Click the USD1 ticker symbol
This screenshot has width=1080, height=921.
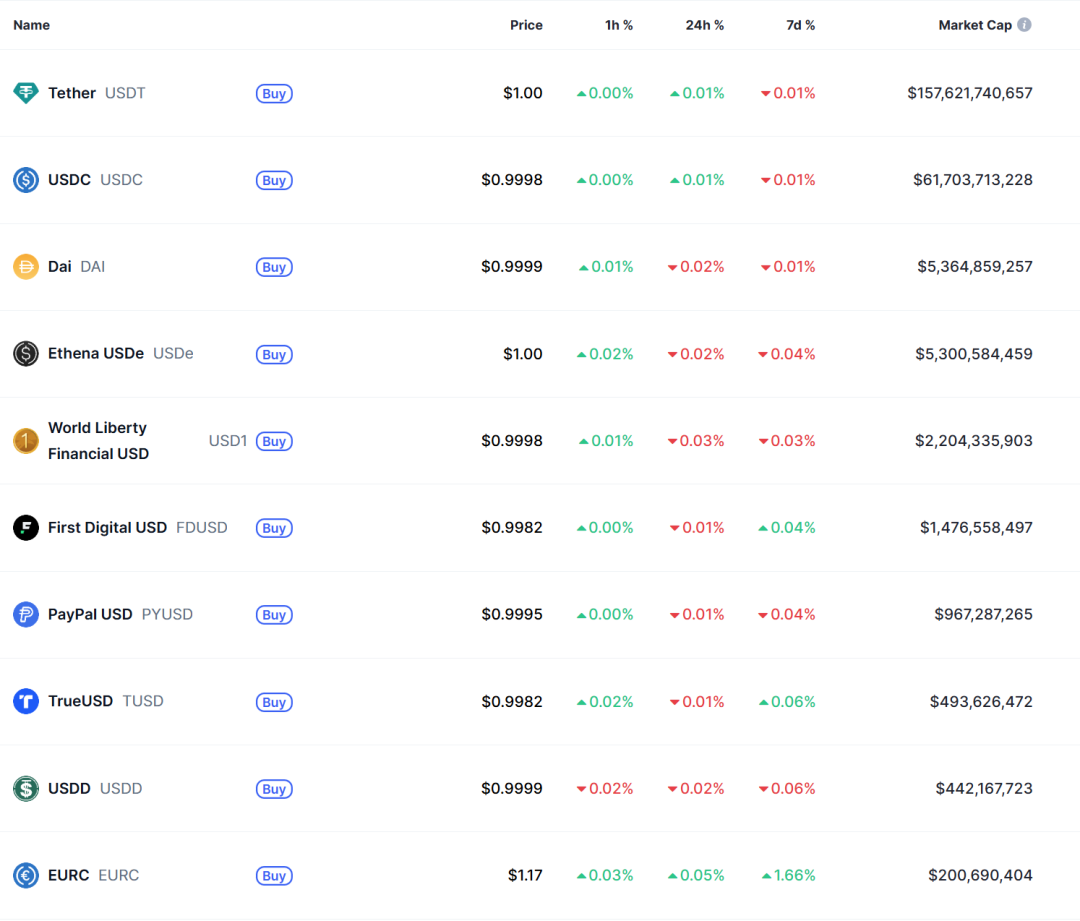point(228,441)
